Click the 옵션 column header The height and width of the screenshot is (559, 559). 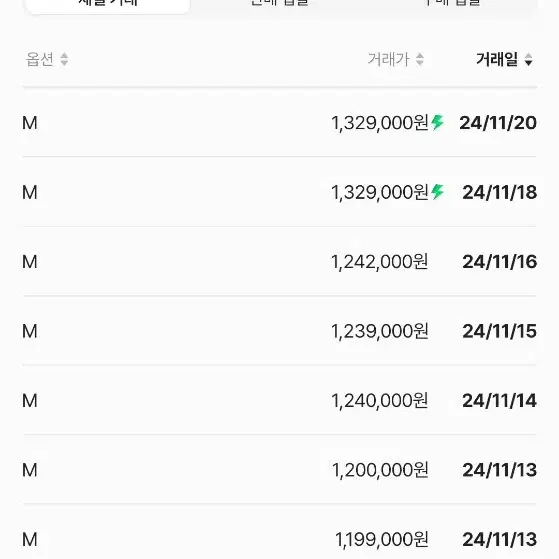click(x=40, y=60)
